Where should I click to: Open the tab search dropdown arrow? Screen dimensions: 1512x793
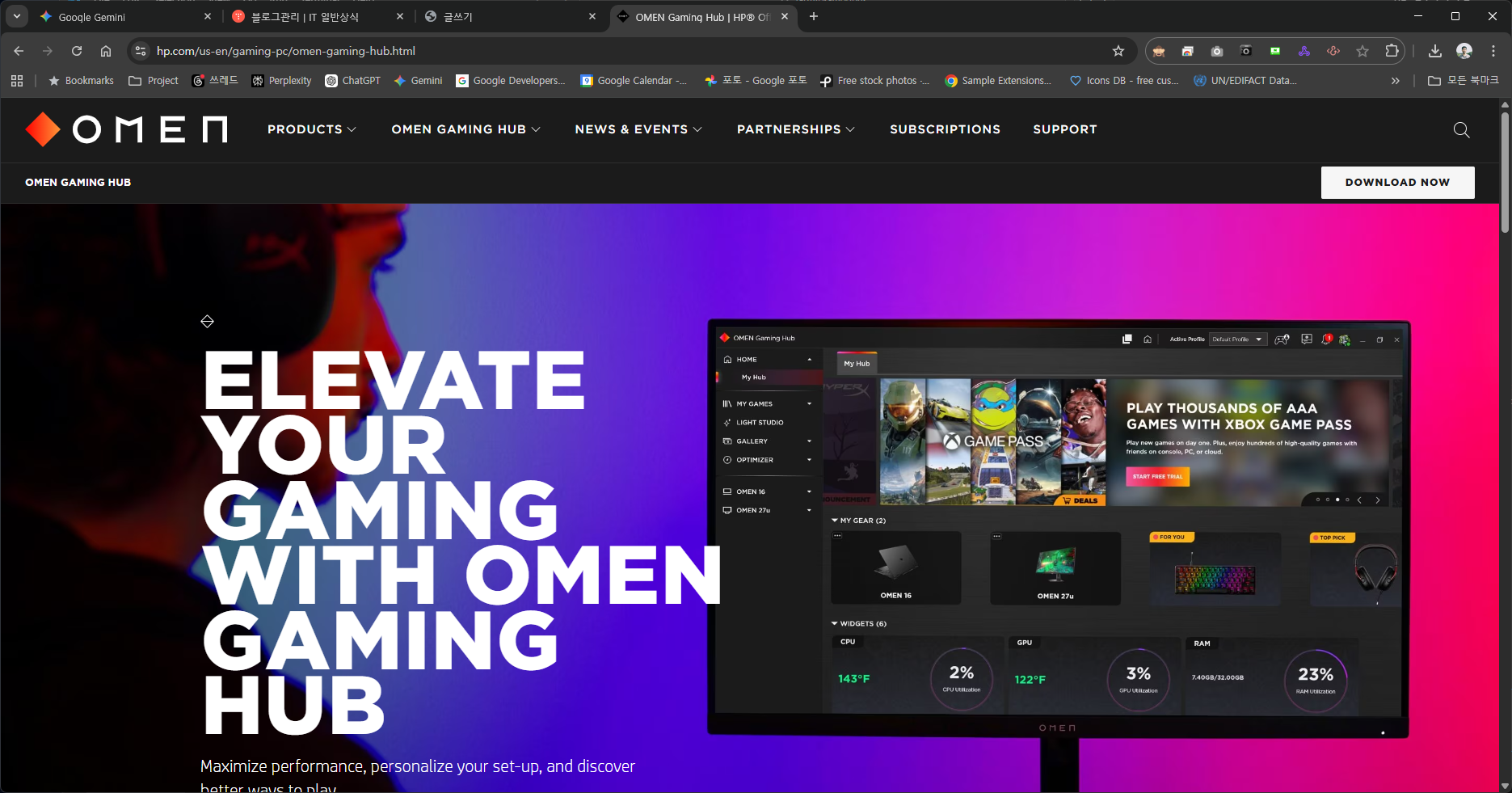tap(16, 16)
